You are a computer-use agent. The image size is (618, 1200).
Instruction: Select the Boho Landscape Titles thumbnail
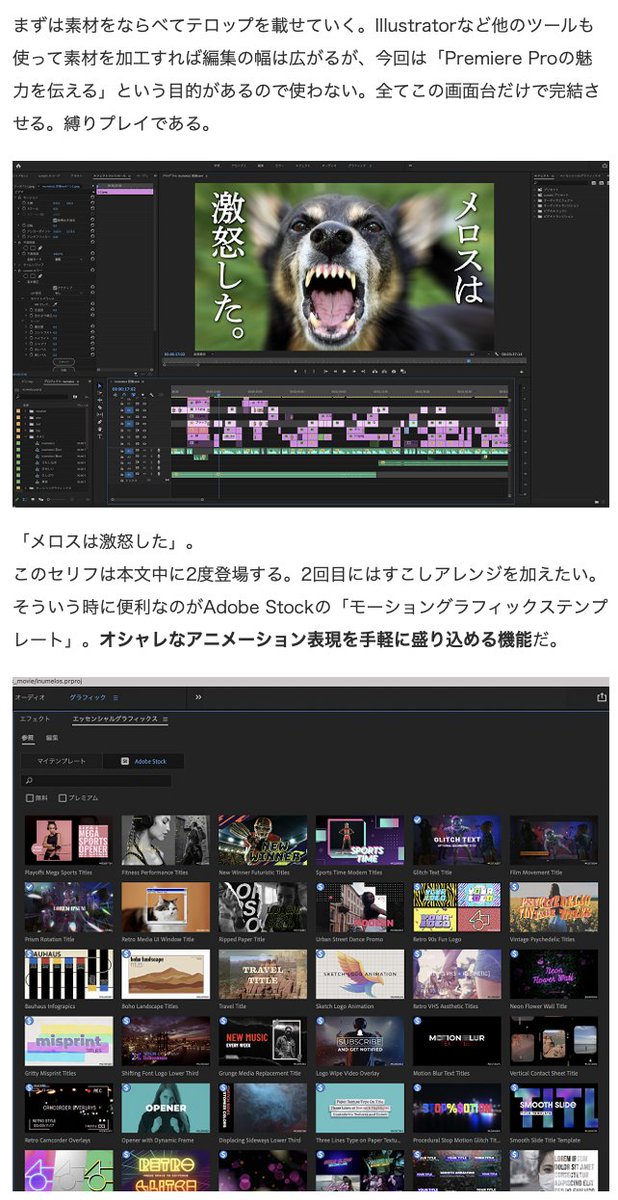pos(166,974)
